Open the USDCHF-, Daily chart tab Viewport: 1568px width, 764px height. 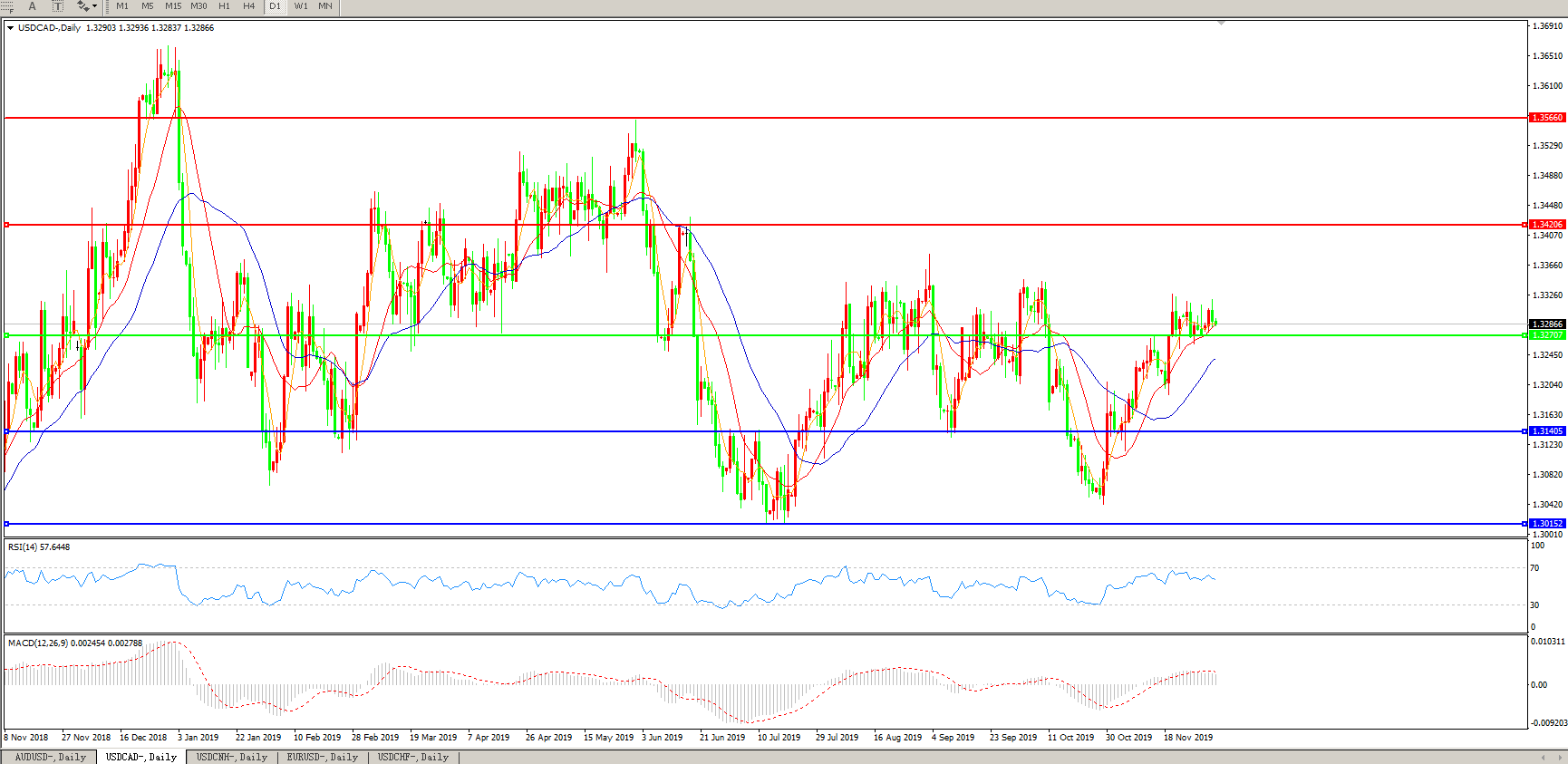tap(412, 757)
